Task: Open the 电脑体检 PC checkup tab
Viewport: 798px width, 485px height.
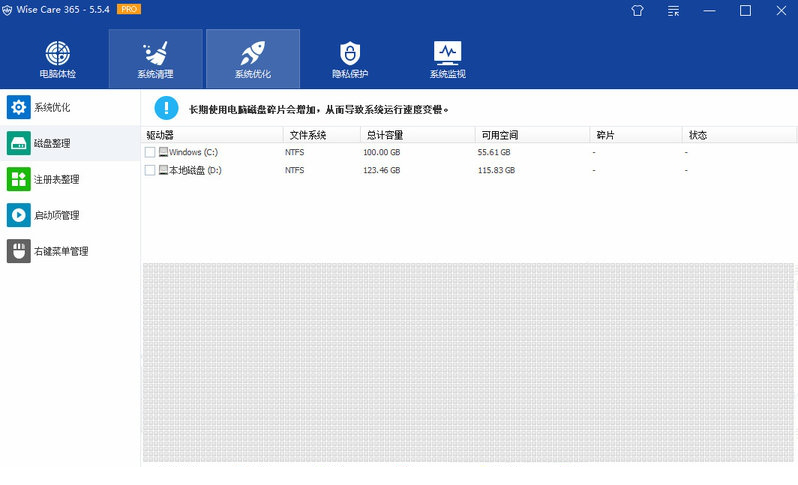Action: [58, 59]
